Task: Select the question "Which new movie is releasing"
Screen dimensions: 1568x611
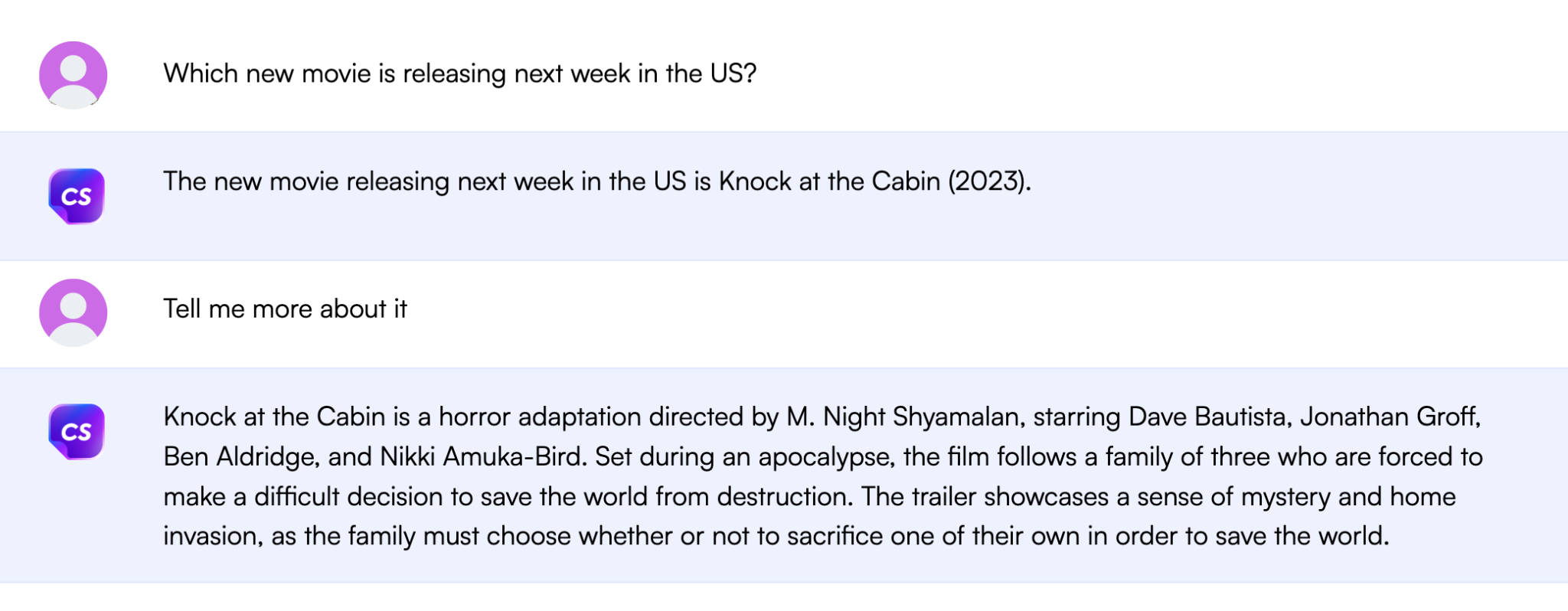Action: coord(459,74)
